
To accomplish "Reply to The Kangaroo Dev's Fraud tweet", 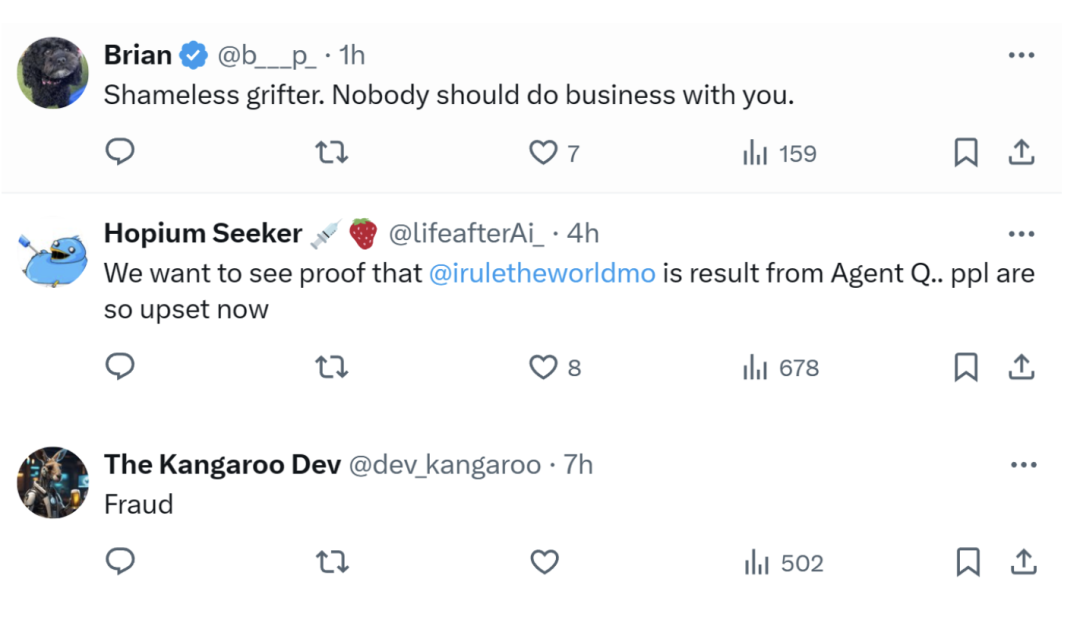I will tap(120, 562).
